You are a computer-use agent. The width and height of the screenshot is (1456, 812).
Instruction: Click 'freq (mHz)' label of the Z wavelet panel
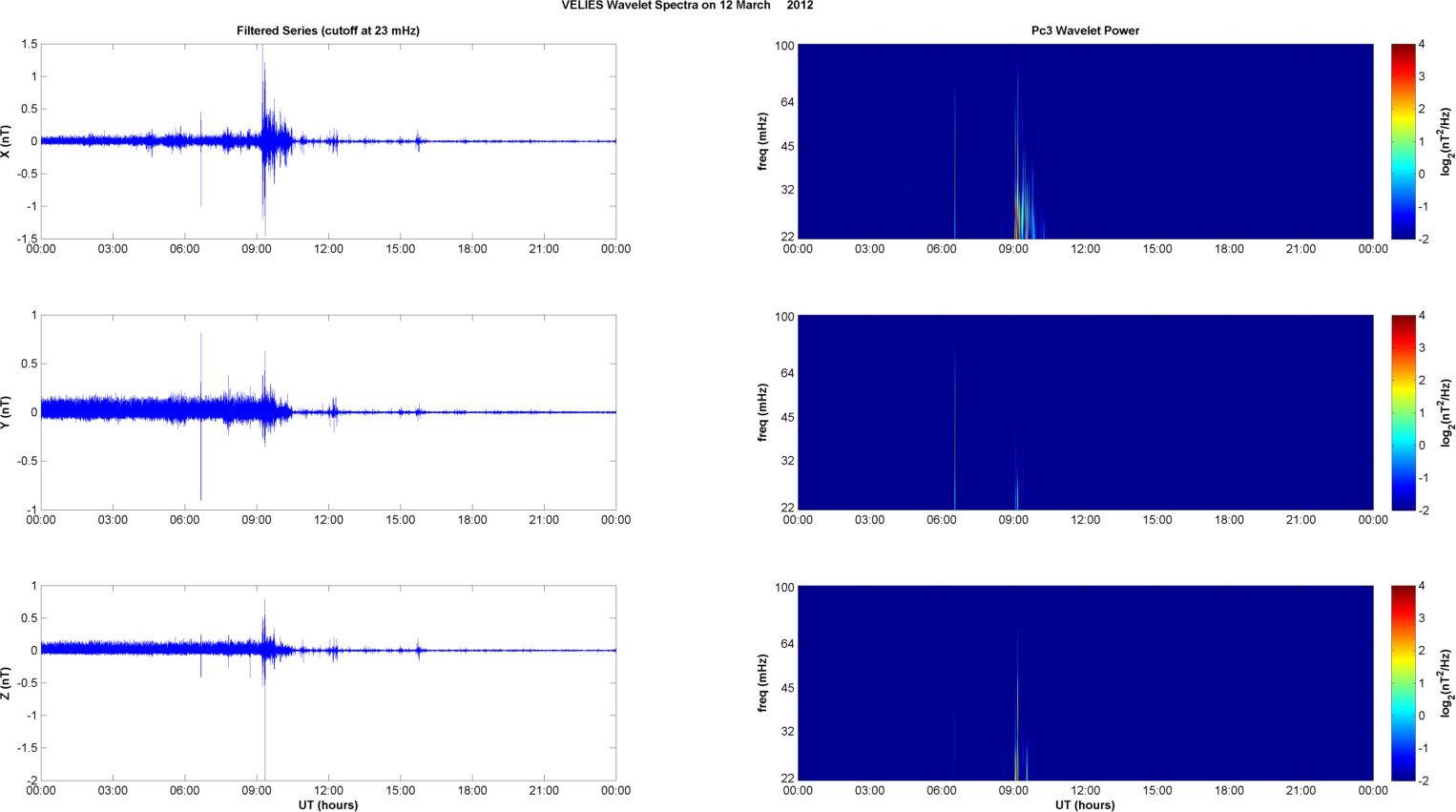pyautogui.click(x=762, y=683)
